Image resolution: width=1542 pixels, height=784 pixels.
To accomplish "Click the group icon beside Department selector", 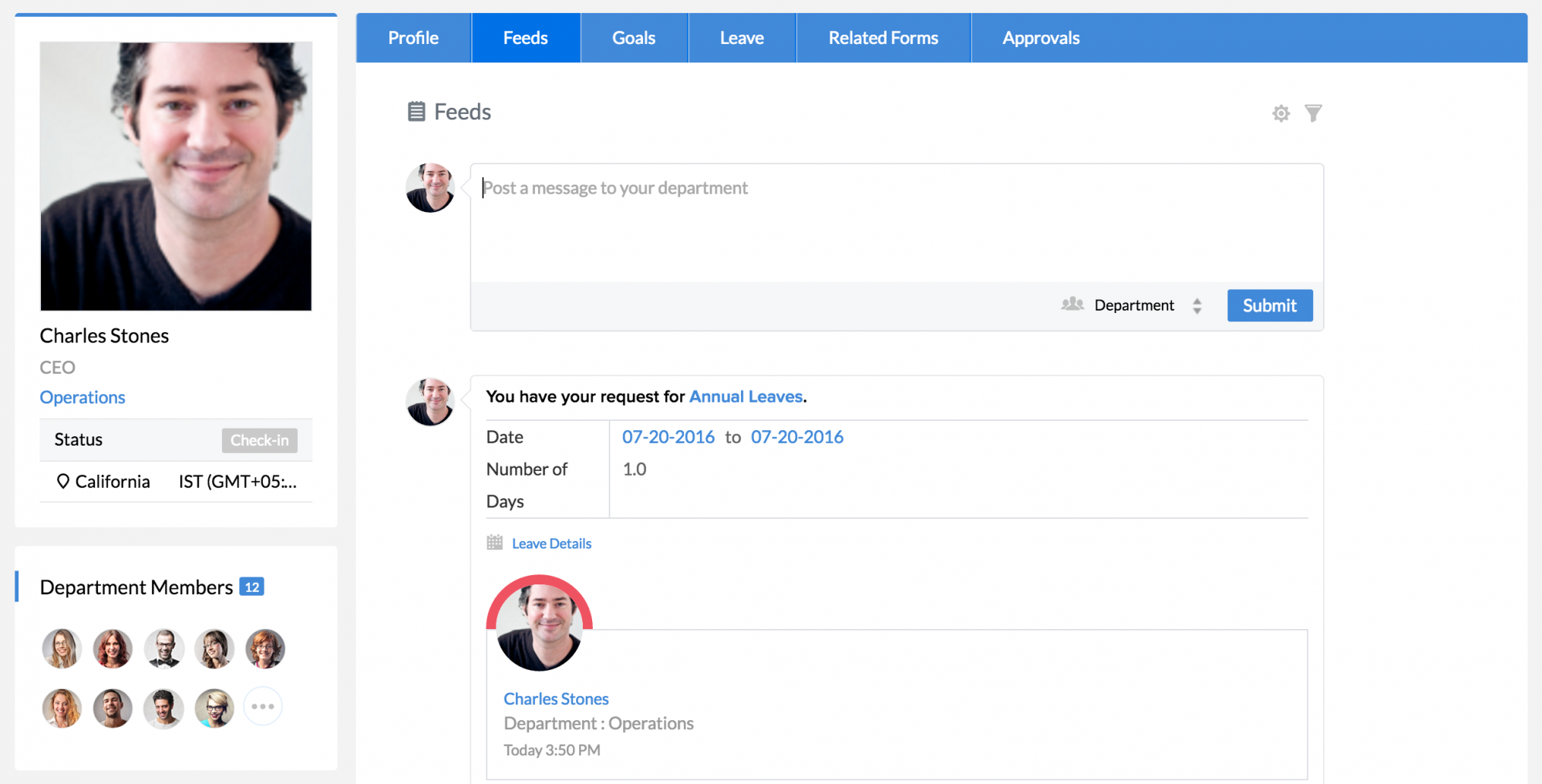I will 1072,305.
